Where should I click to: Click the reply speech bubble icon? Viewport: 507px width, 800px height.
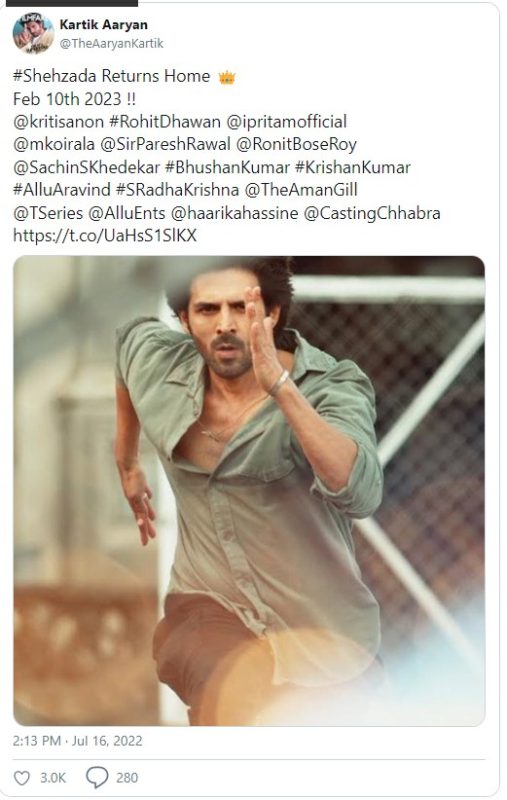tap(97, 777)
